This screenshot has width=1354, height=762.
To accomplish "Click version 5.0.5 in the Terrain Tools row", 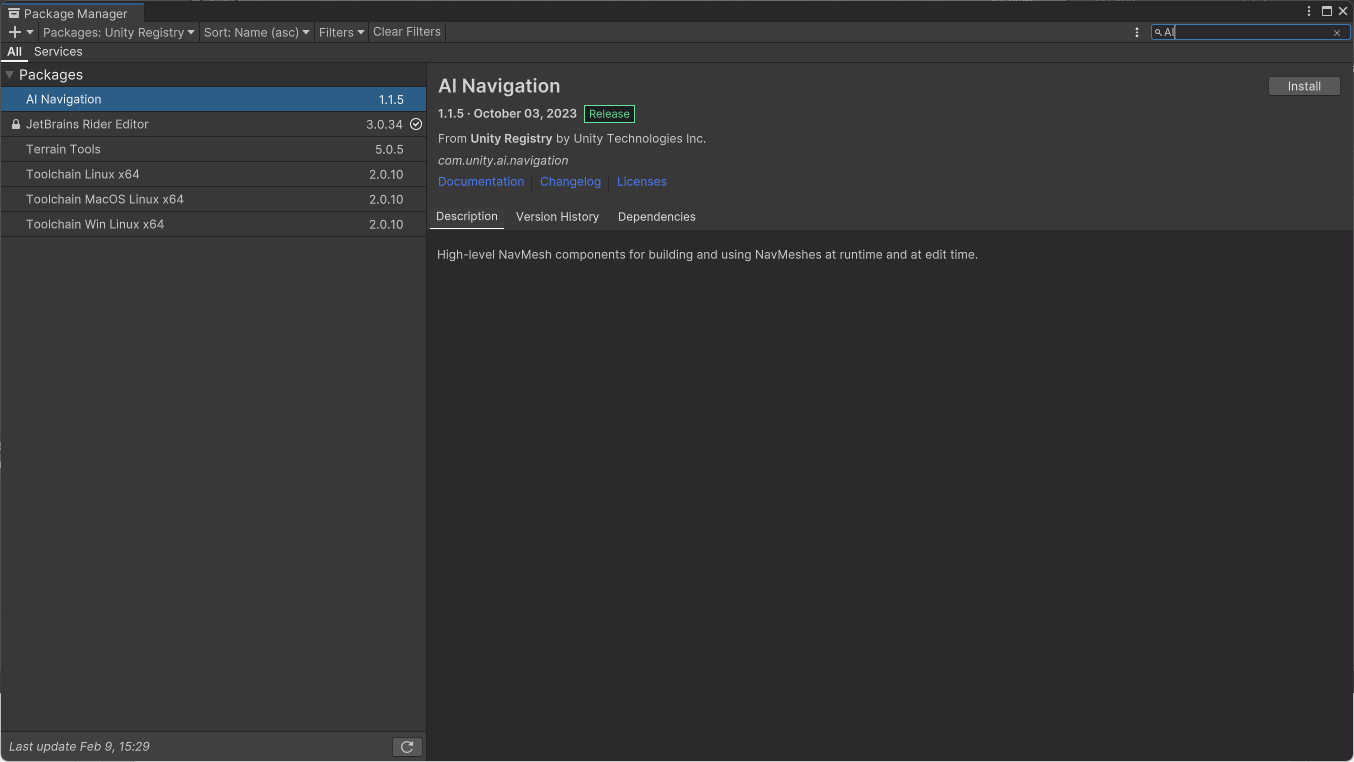I will [x=389, y=150].
